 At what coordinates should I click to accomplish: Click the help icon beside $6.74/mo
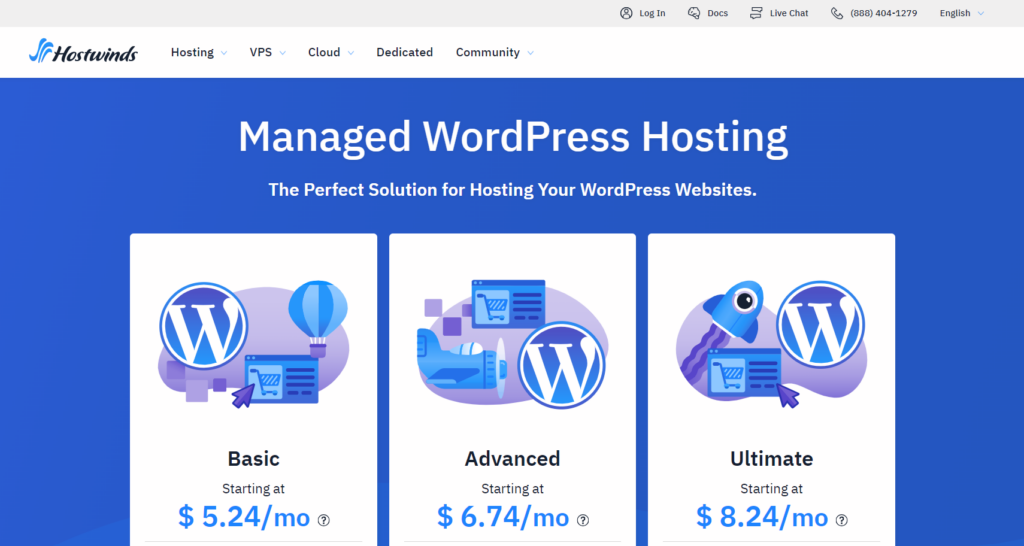click(583, 520)
